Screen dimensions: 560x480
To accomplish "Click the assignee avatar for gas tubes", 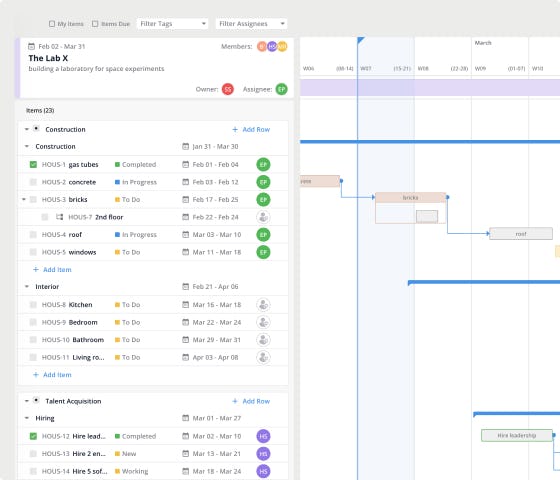I will (x=263, y=165).
